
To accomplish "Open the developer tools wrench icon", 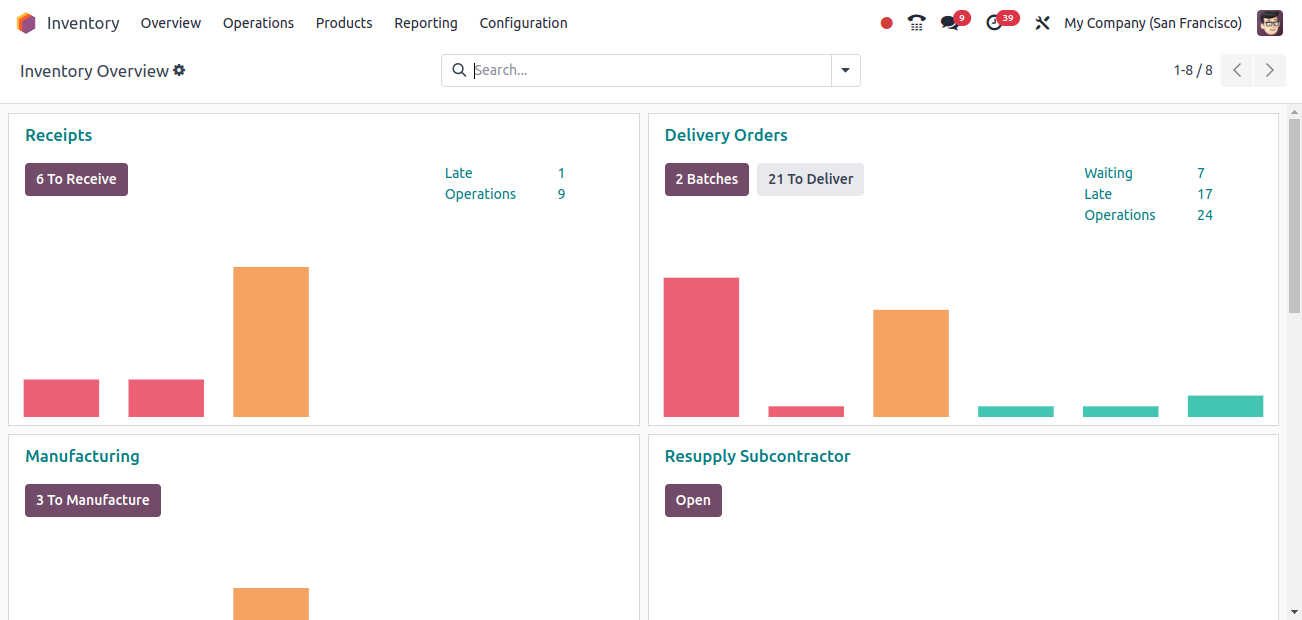I will [1042, 23].
